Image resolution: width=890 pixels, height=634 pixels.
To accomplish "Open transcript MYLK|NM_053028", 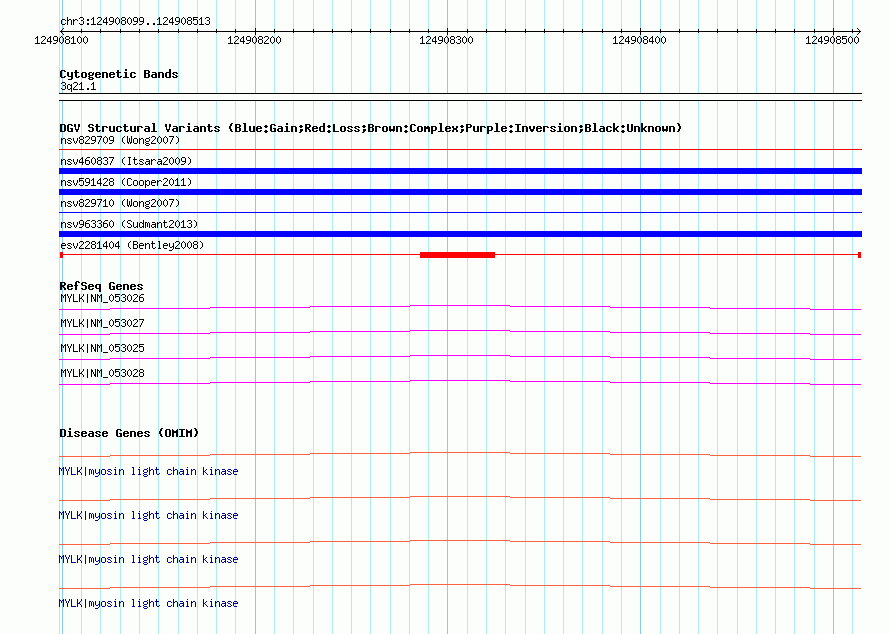I will (x=102, y=373).
